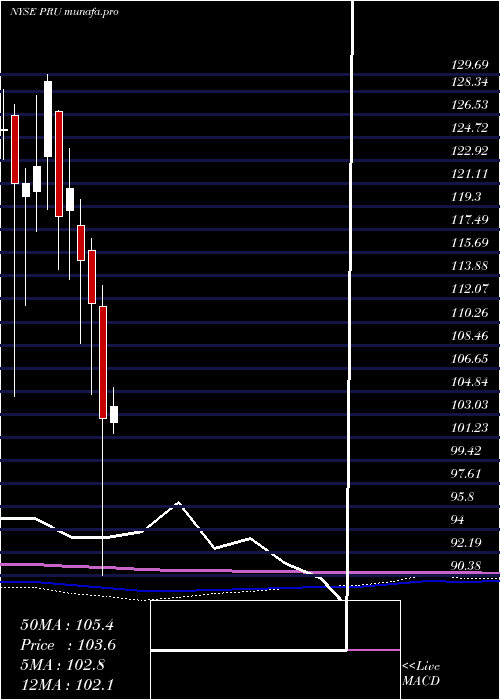Click the 50MA : 105.4 readout
The height and width of the screenshot is (700, 500).
coord(68,625)
